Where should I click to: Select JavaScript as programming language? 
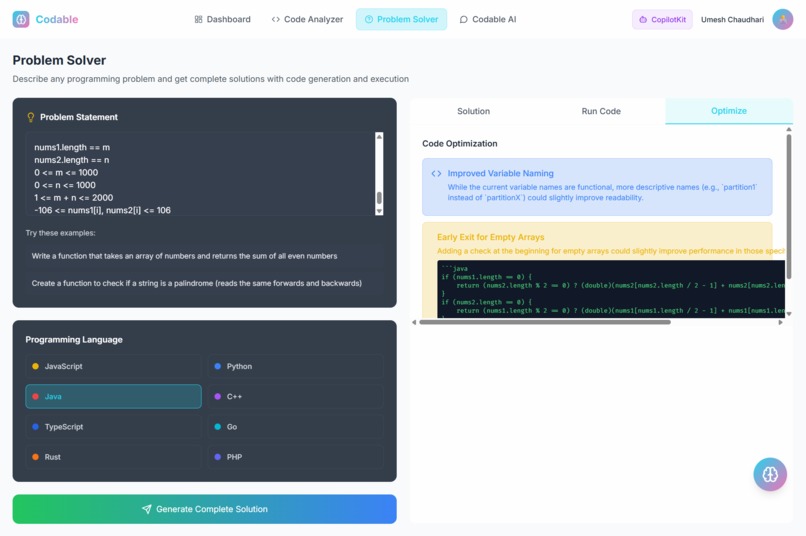click(114, 366)
